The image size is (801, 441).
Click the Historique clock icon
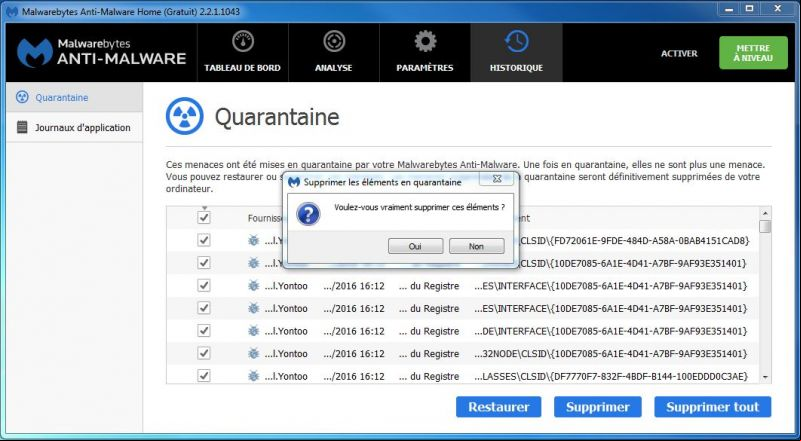[x=516, y=42]
